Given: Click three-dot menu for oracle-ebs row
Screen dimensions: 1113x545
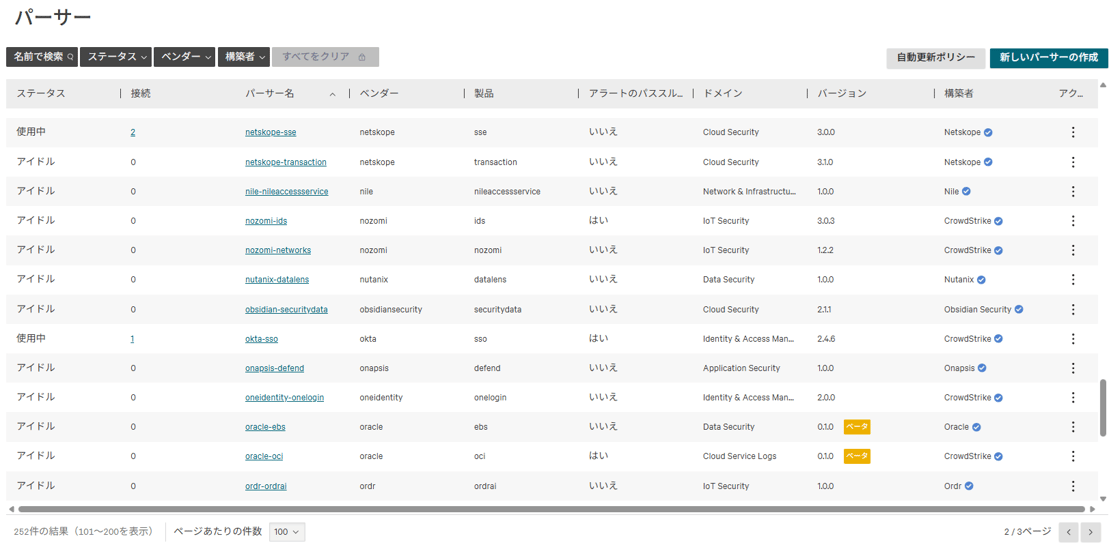Looking at the screenshot, I should tap(1073, 427).
